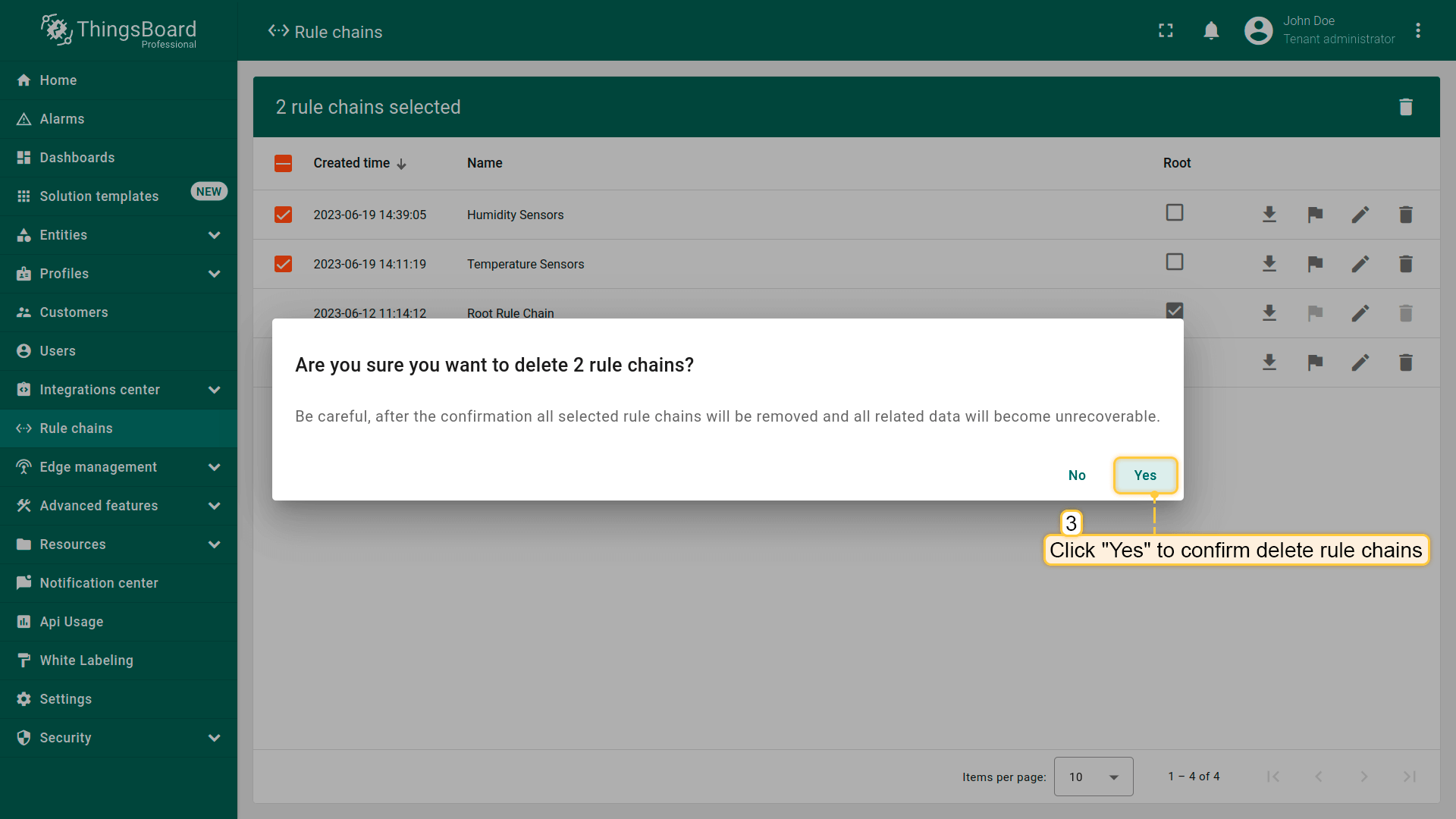Viewport: 1456px width, 819px height.
Task: Make Temperature Sensors the root flag icon
Action: 1315,264
